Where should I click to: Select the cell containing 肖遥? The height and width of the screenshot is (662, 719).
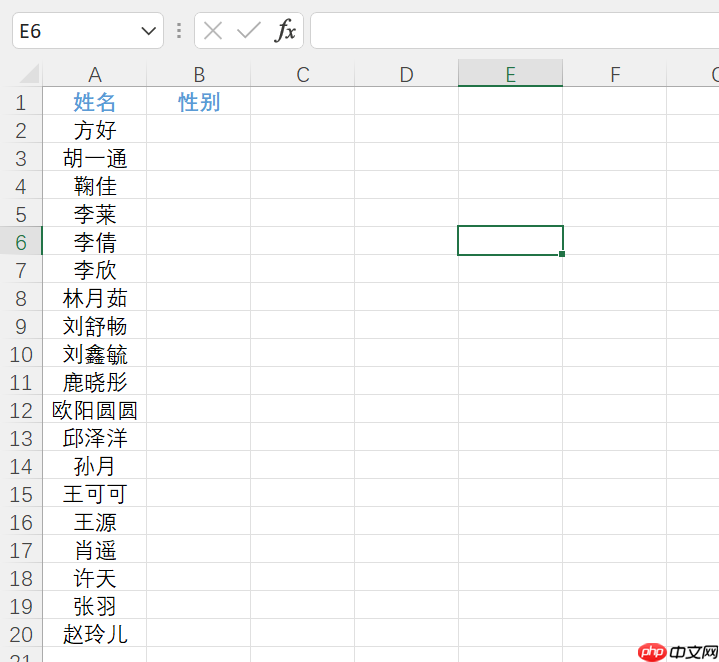tap(94, 550)
